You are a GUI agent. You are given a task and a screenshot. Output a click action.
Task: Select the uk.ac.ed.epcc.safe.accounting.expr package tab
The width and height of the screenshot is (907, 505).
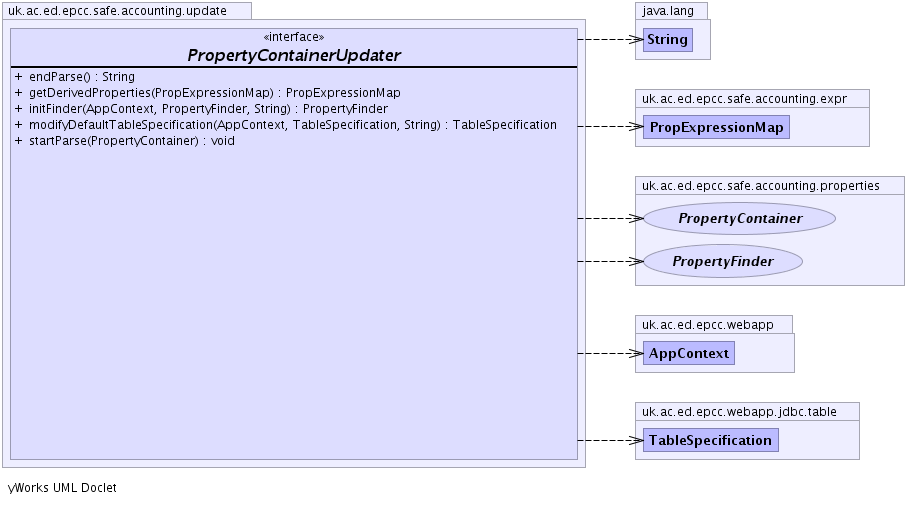click(x=752, y=98)
